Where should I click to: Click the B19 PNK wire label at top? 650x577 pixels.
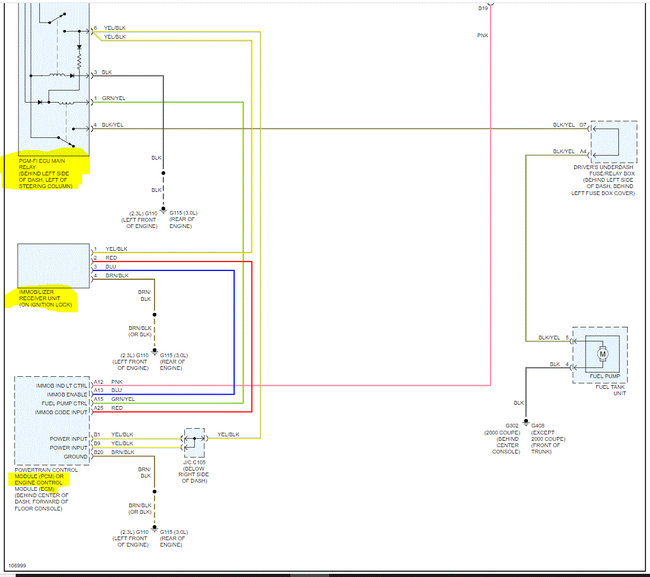point(483,8)
